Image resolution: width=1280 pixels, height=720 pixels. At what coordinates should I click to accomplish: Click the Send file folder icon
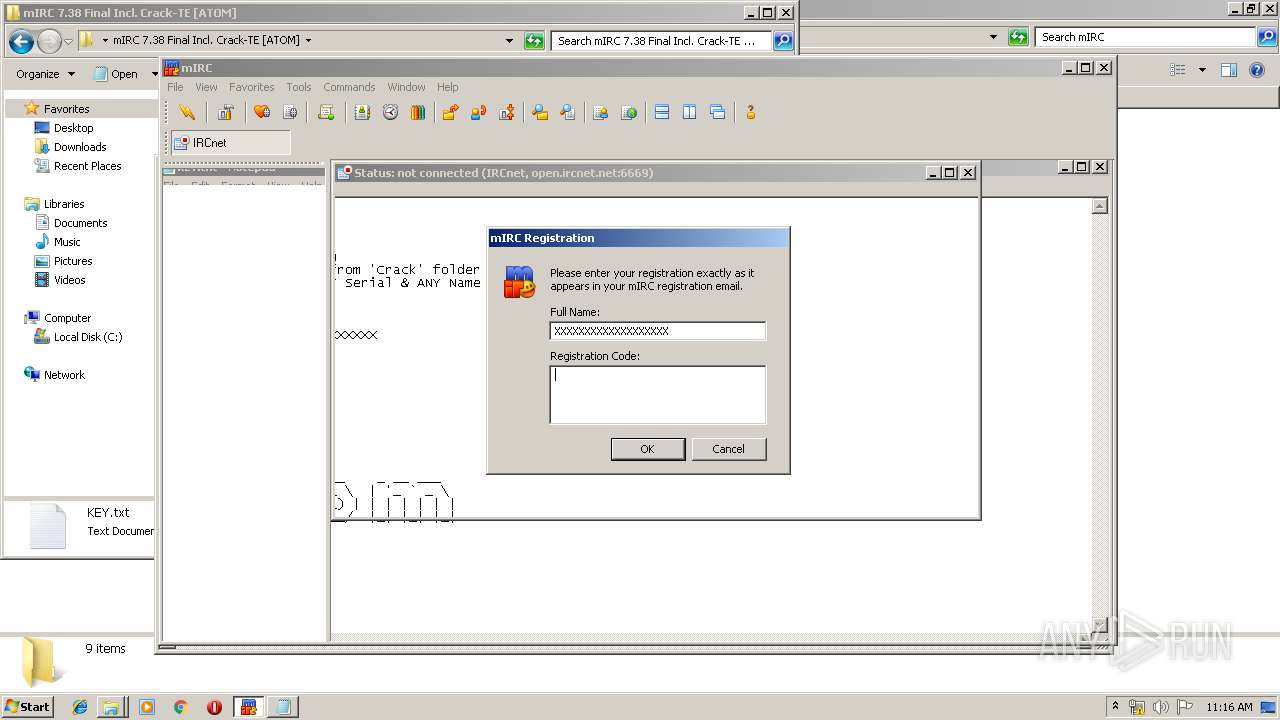click(450, 112)
